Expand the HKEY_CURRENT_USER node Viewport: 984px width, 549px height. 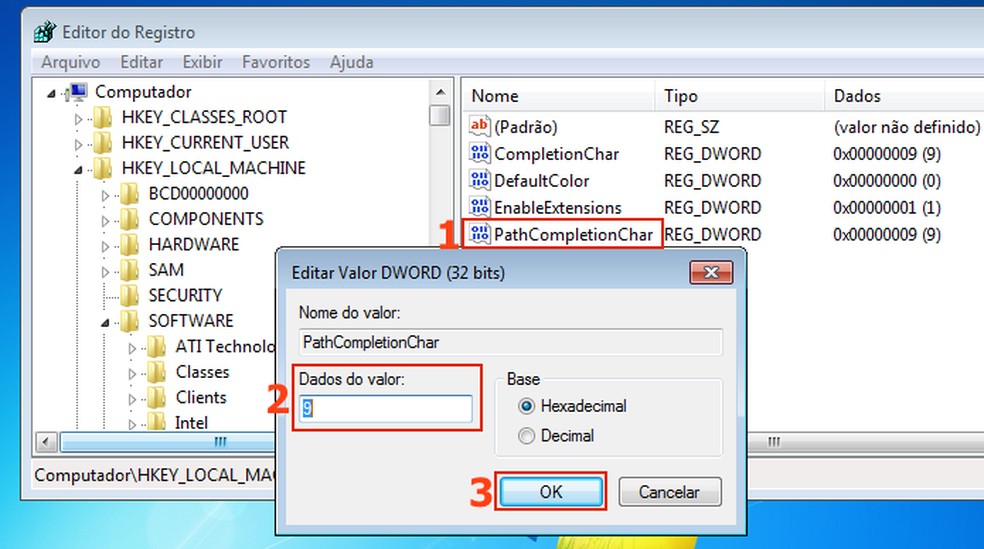coord(78,144)
